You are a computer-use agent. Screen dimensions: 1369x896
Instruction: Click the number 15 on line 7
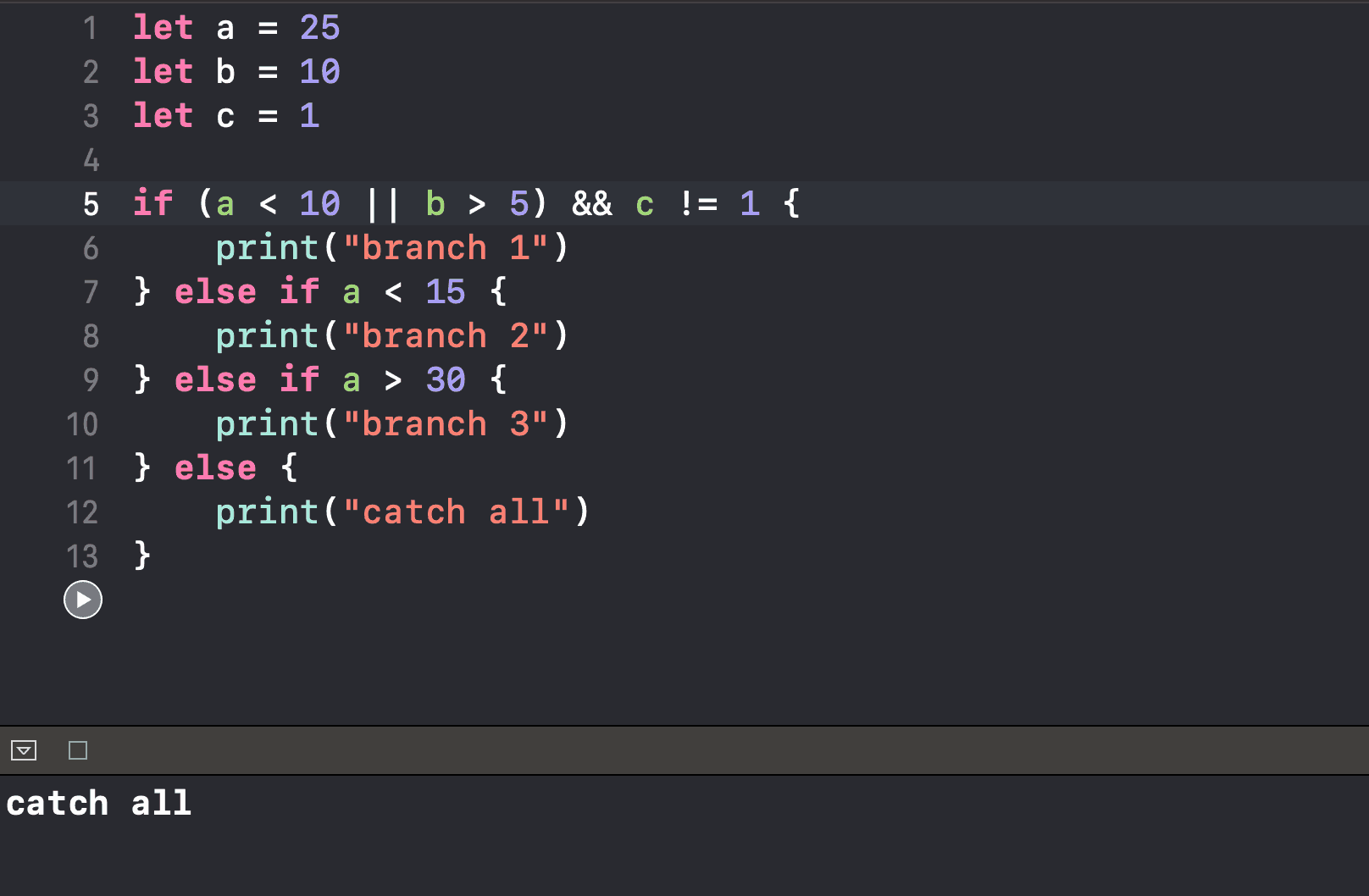pos(446,292)
